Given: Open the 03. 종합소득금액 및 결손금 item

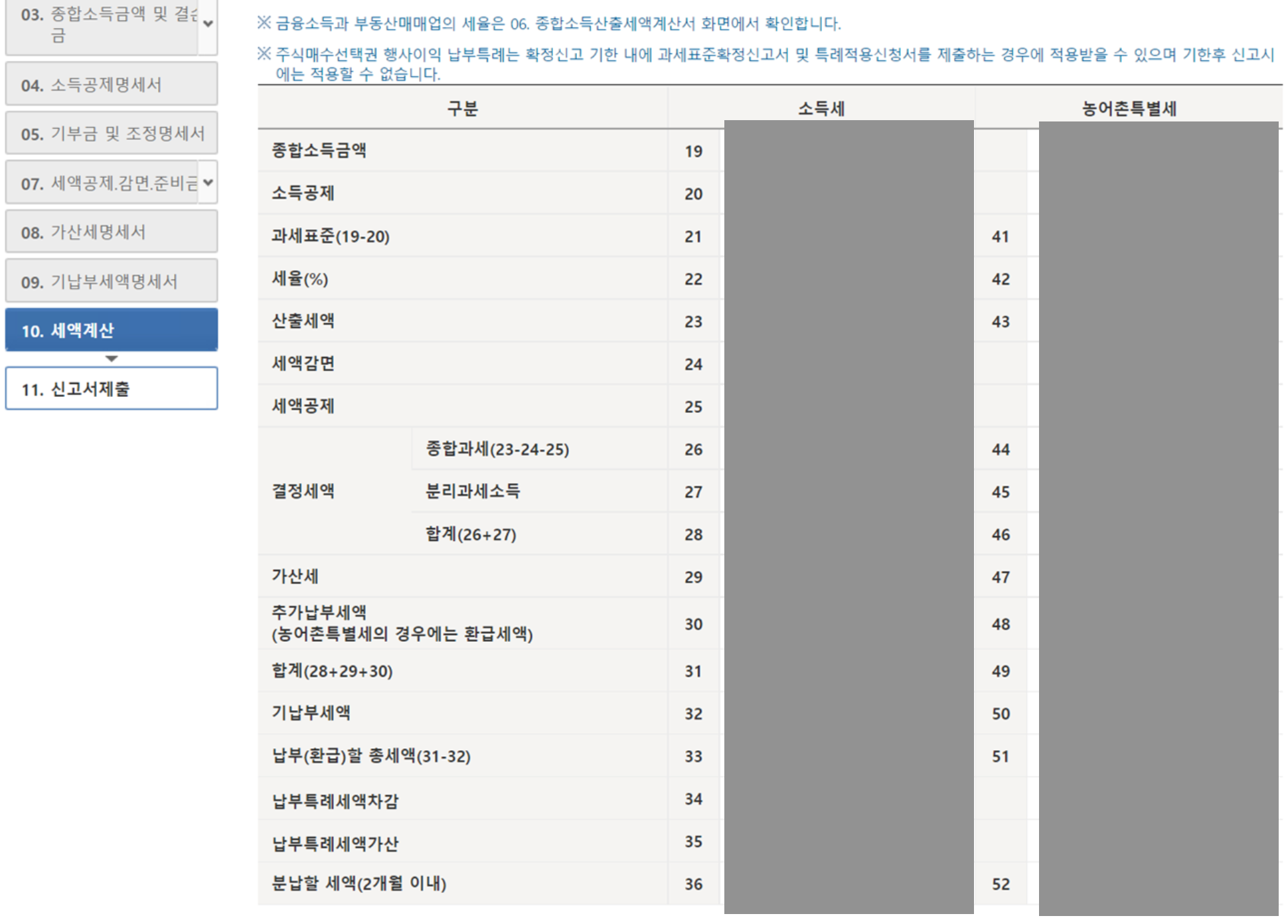Looking at the screenshot, I should pos(103,24).
